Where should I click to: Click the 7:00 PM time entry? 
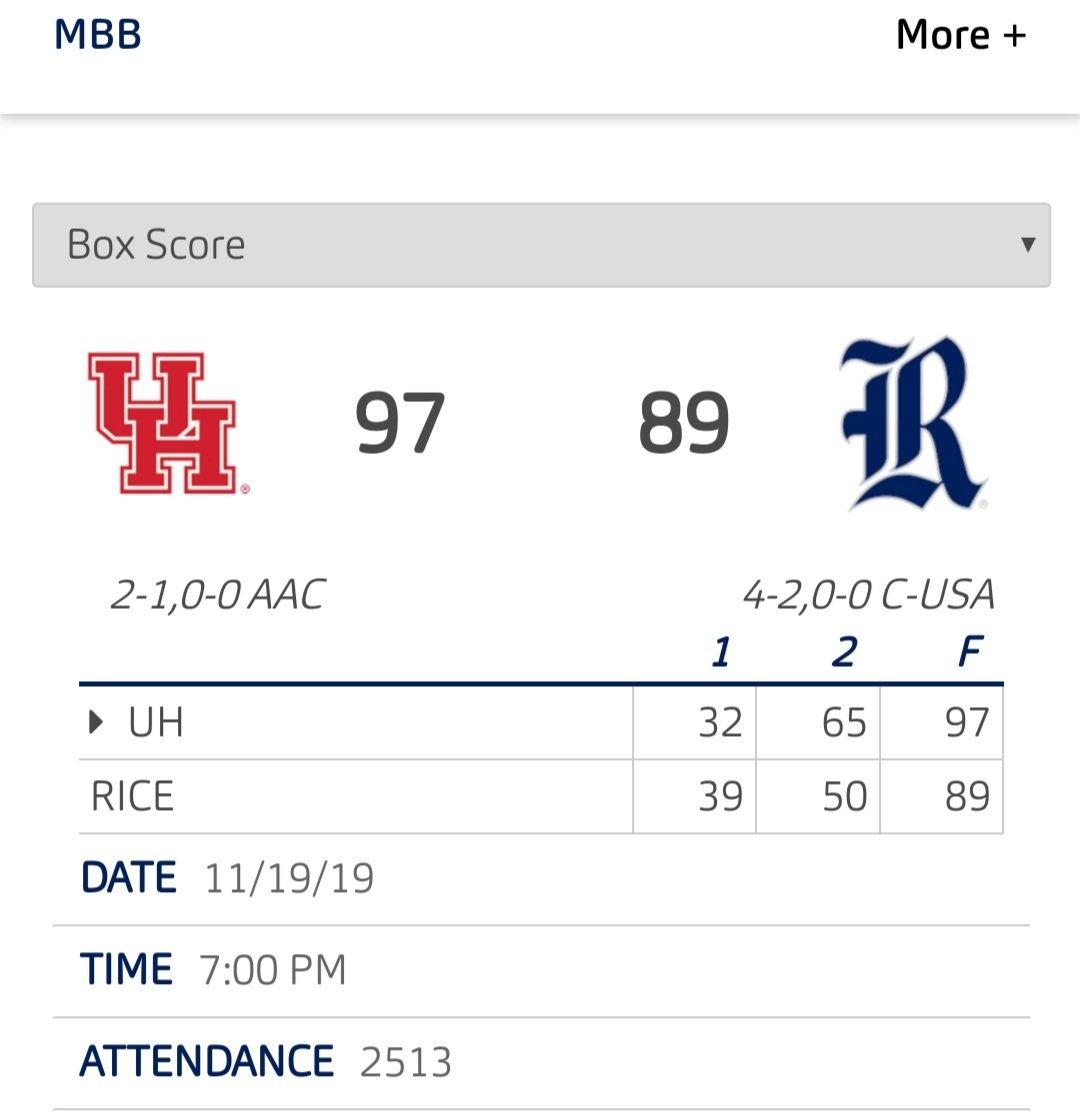272,970
